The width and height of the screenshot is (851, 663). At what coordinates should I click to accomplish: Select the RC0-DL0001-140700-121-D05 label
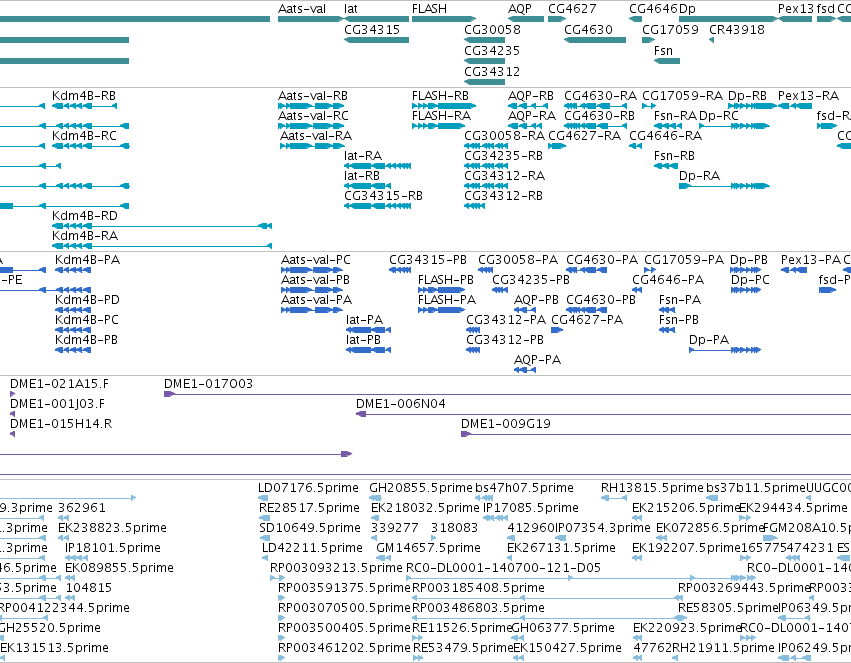tap(504, 568)
